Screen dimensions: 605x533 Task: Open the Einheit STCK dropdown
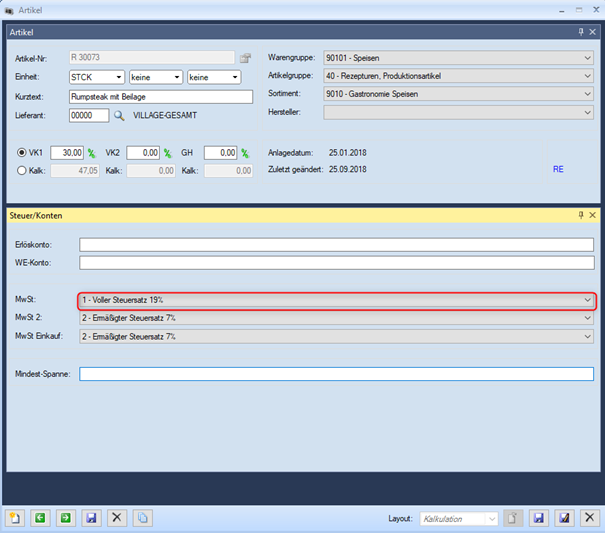(x=118, y=77)
